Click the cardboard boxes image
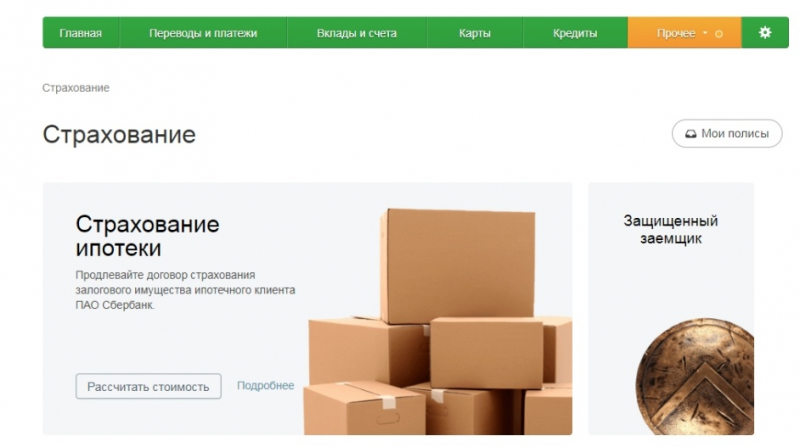Screen dimensions: 800x447 438,321
